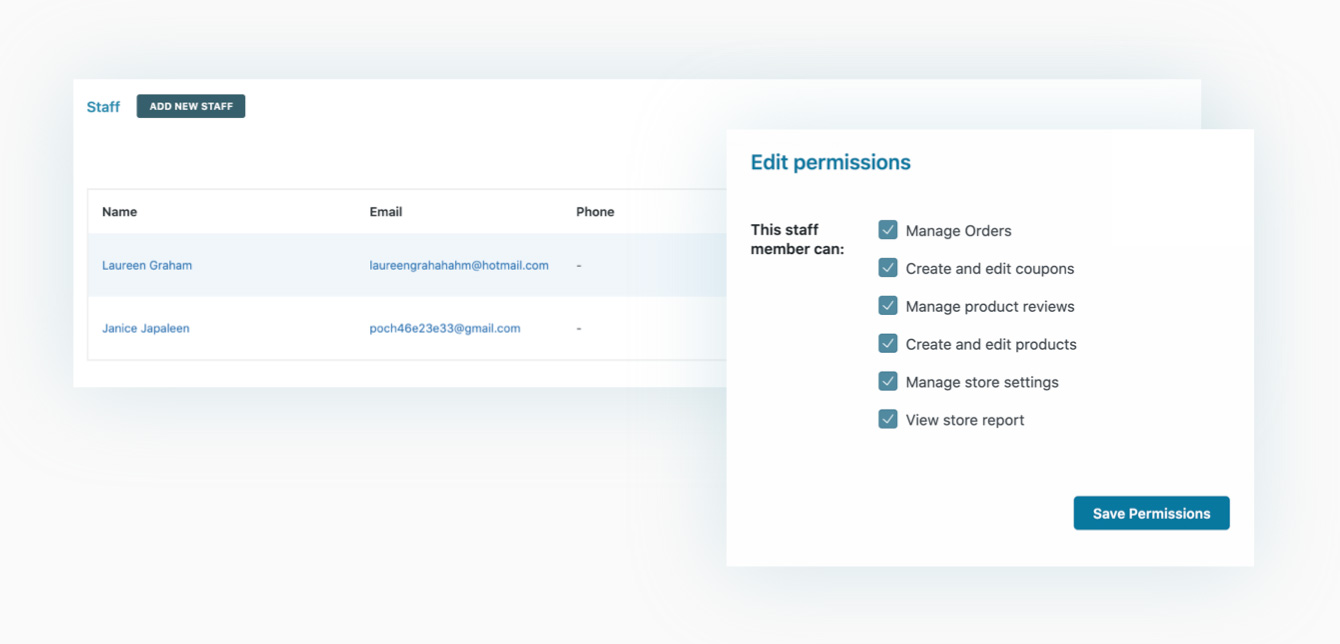Click the Edit permissions title
Image resolution: width=1340 pixels, height=644 pixels.
(831, 162)
